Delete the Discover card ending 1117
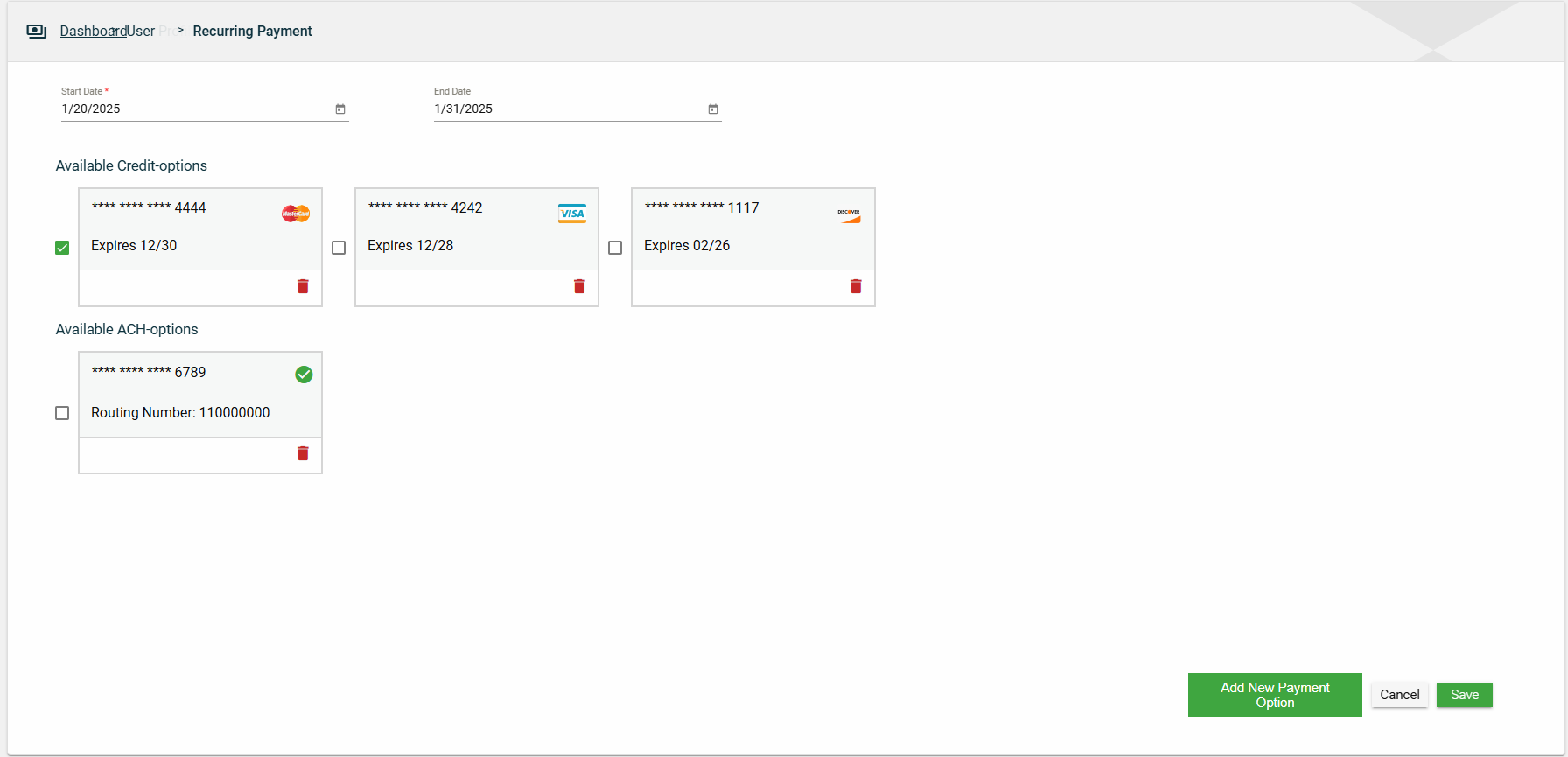This screenshot has width=1568, height=757. pos(856,286)
